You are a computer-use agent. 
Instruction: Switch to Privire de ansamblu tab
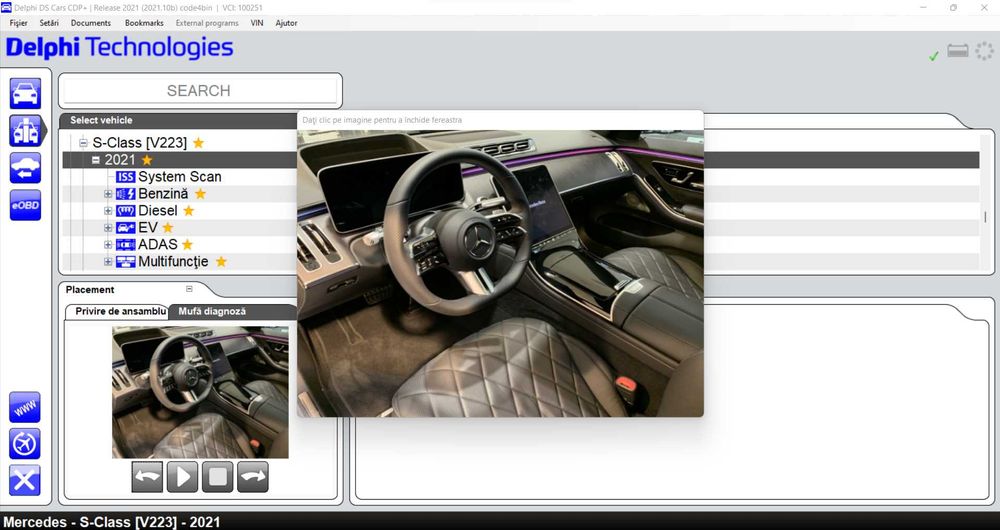[117, 311]
